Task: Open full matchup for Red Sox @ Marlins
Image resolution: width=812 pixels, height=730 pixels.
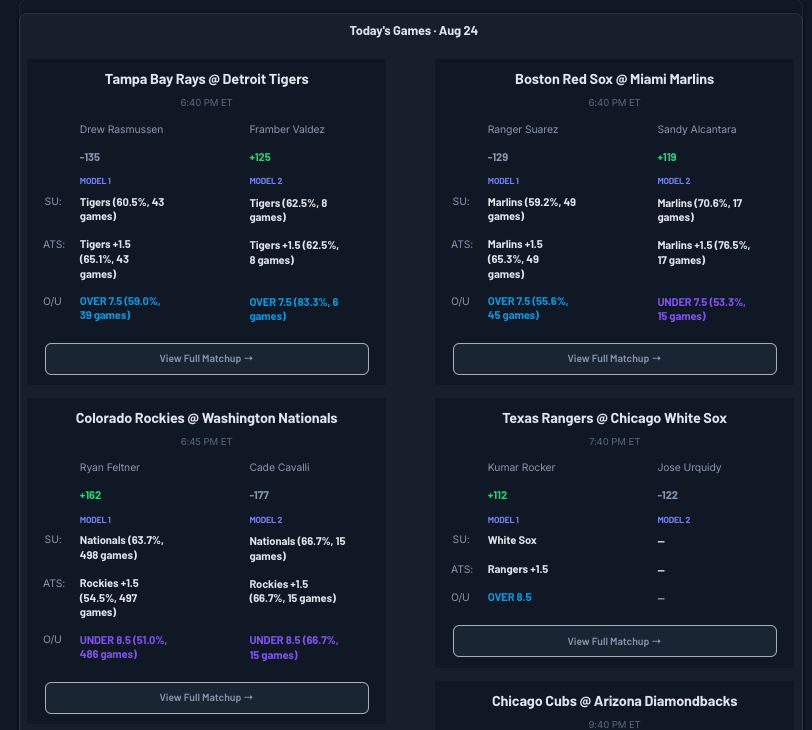Action: [x=615, y=359]
